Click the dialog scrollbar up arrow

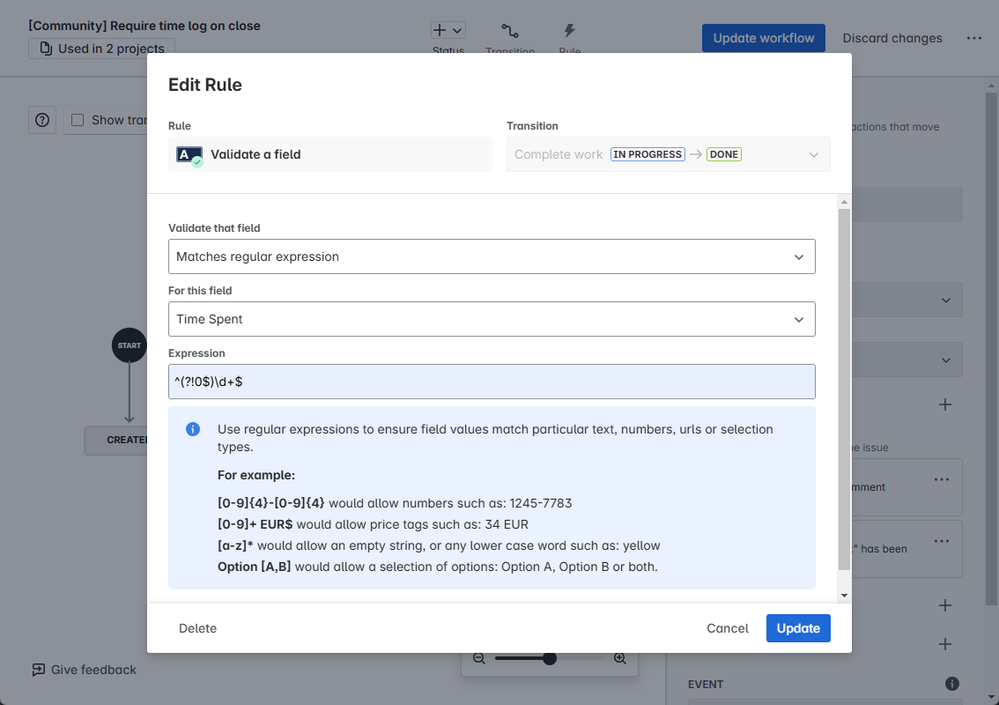click(x=844, y=202)
